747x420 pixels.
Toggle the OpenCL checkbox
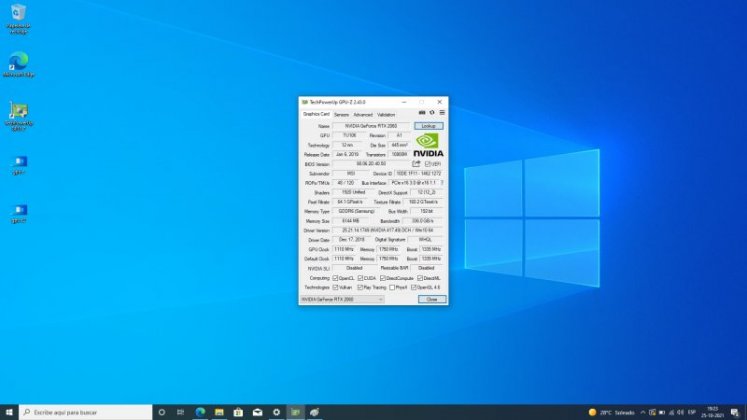pos(335,278)
